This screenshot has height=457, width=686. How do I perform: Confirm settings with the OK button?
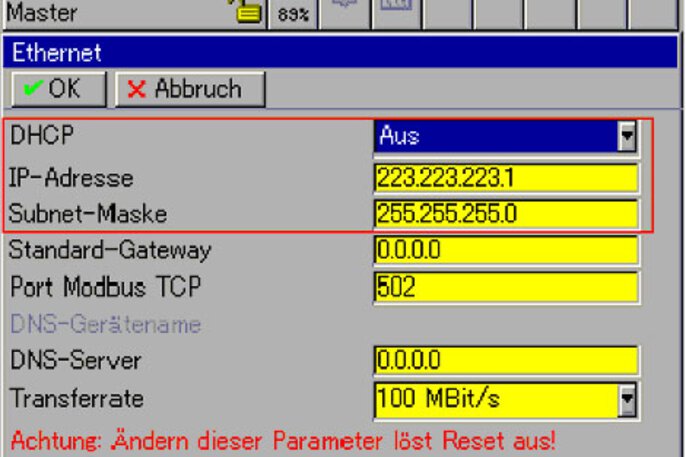click(x=59, y=89)
